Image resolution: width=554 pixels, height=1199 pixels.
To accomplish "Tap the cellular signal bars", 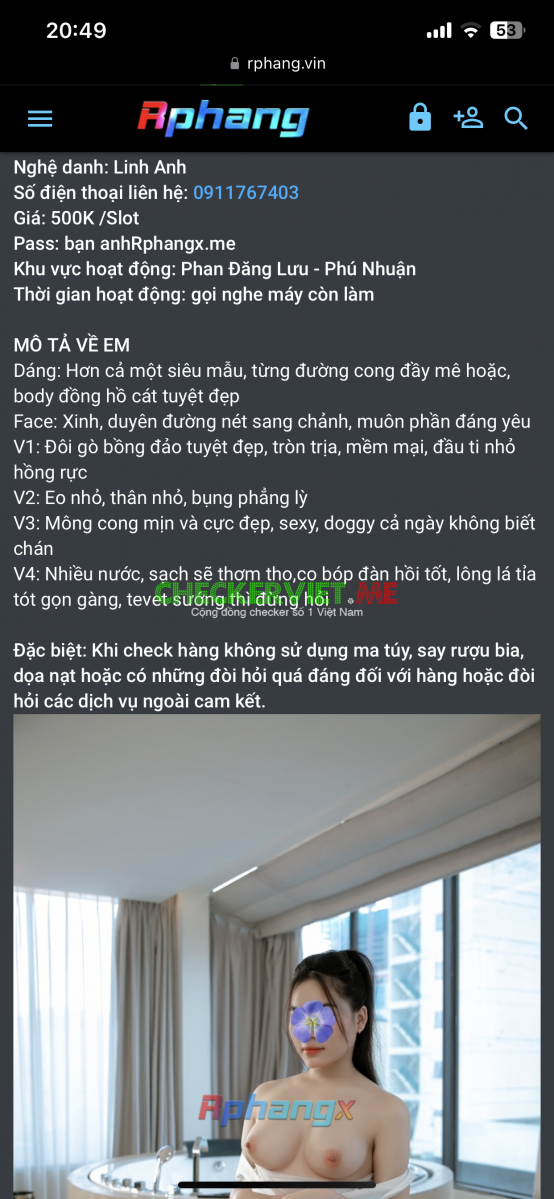I will tap(438, 31).
